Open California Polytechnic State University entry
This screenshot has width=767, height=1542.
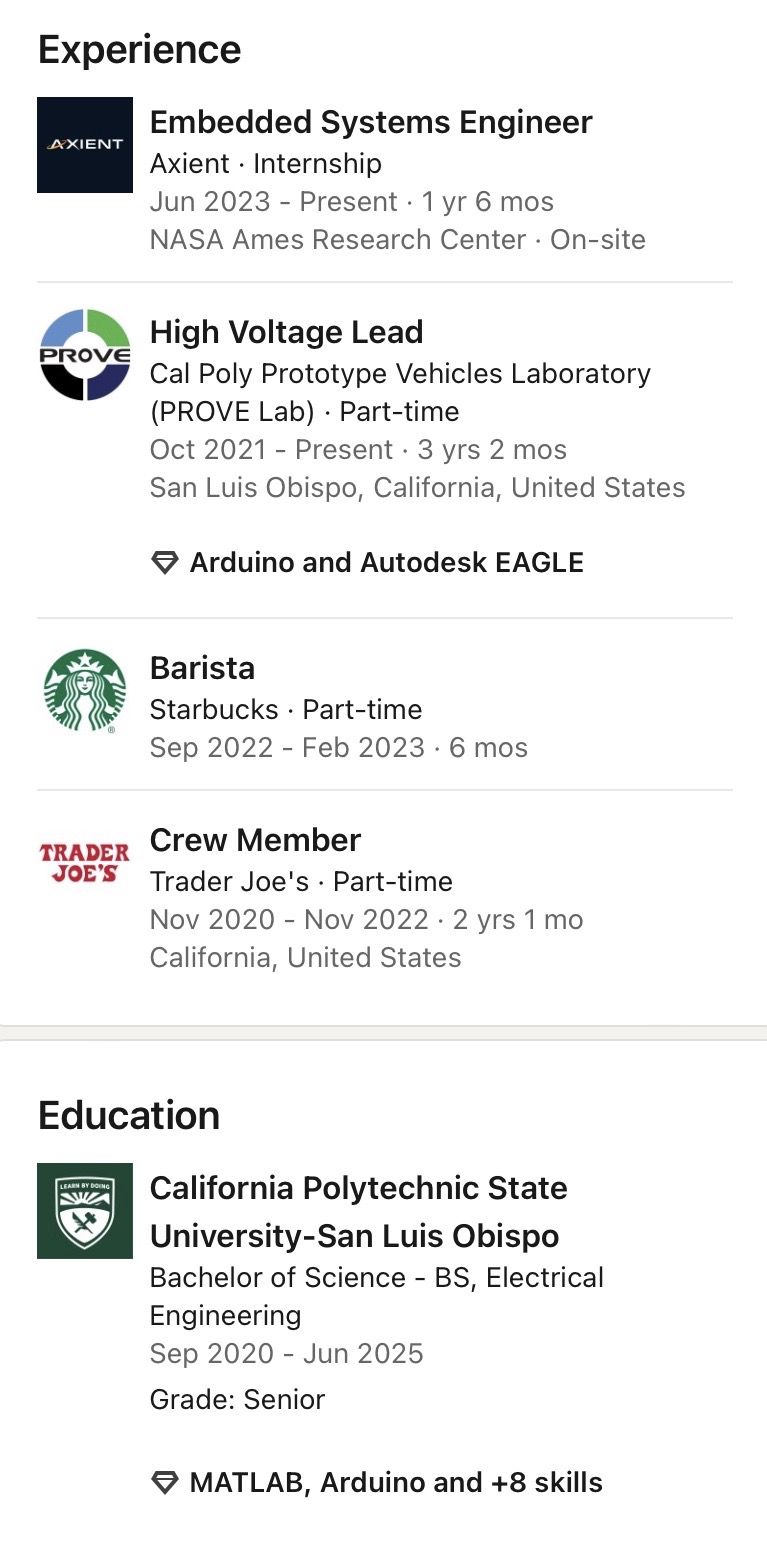tap(358, 1212)
